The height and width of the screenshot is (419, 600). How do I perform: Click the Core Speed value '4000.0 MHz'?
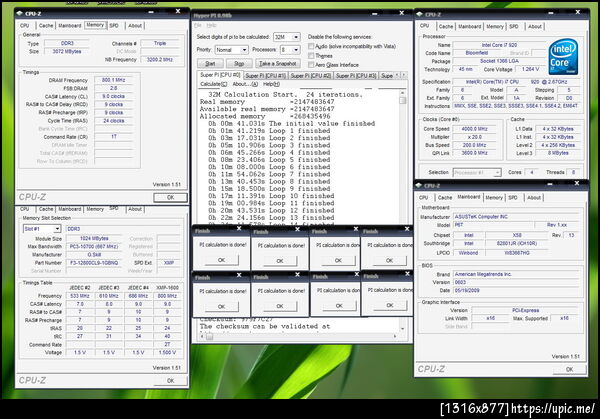(x=474, y=129)
